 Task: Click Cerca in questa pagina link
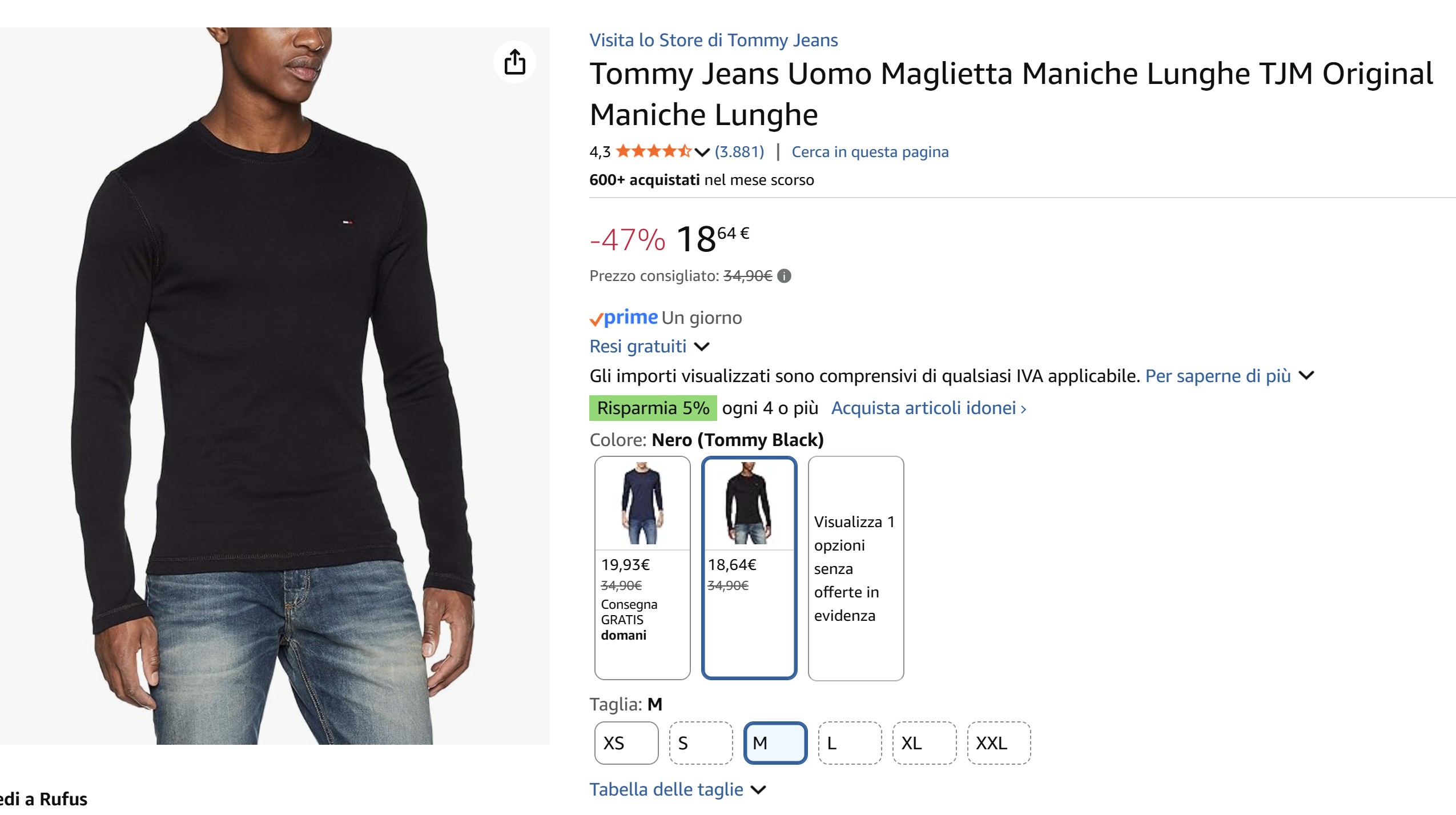pos(870,152)
